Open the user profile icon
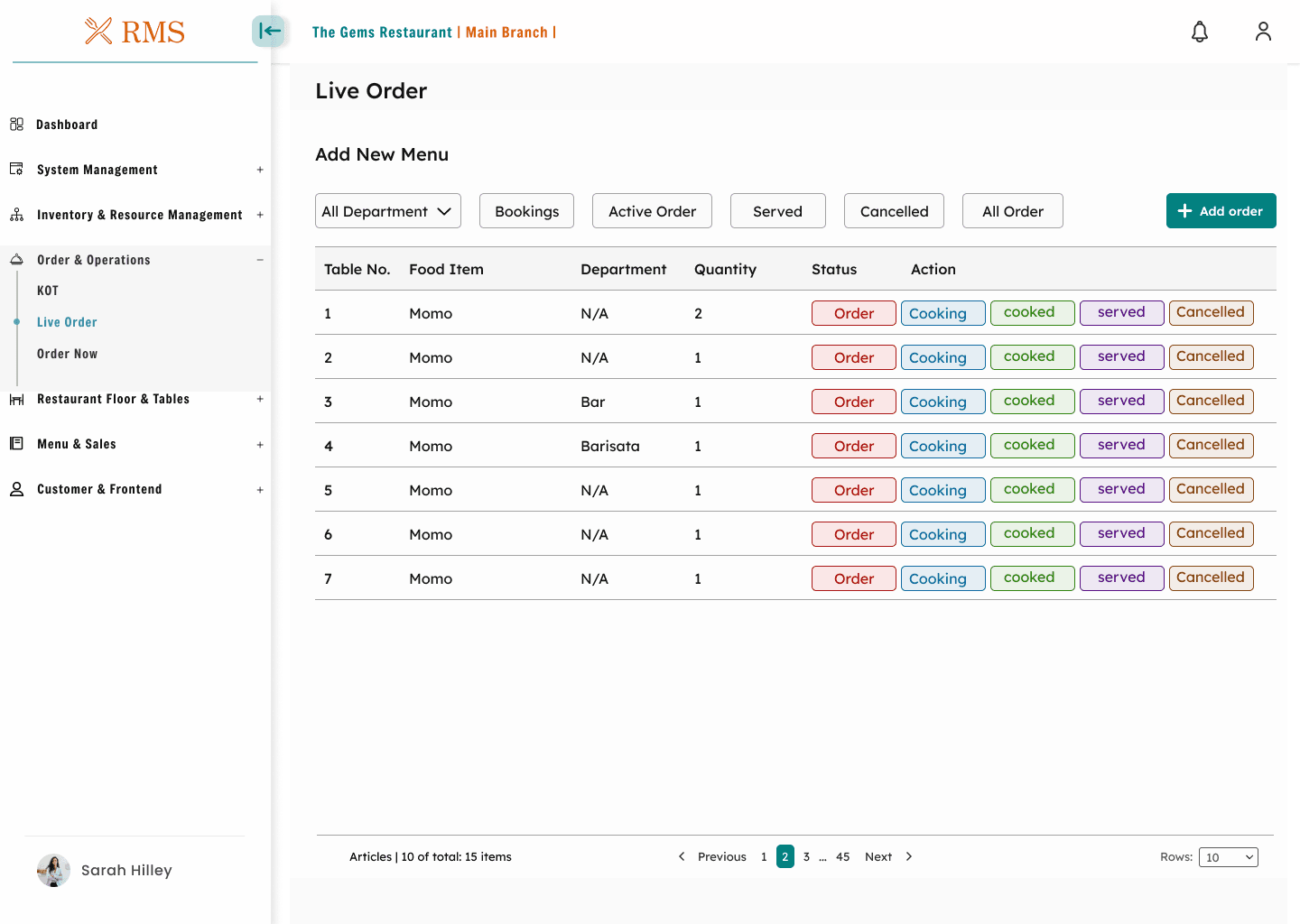The image size is (1300, 924). tap(1262, 32)
